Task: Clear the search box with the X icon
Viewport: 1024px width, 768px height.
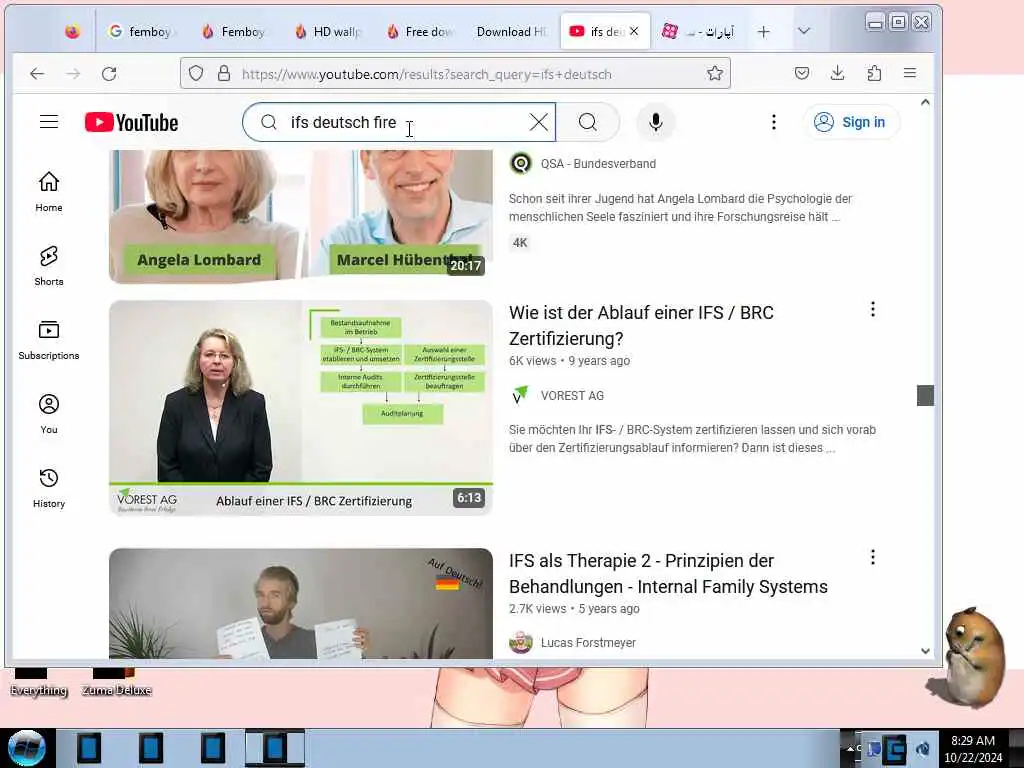Action: 539,122
